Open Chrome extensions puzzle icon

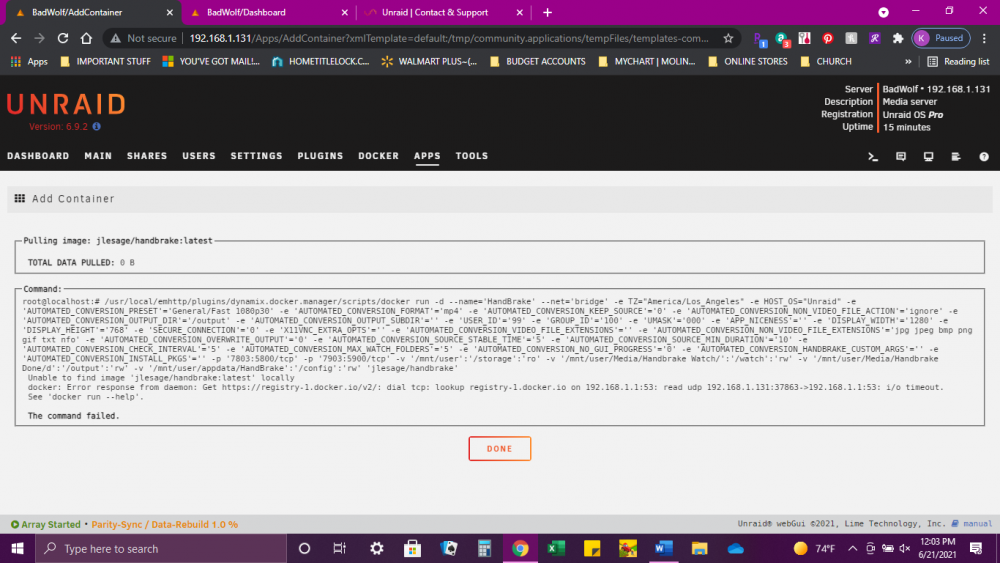tap(898, 38)
